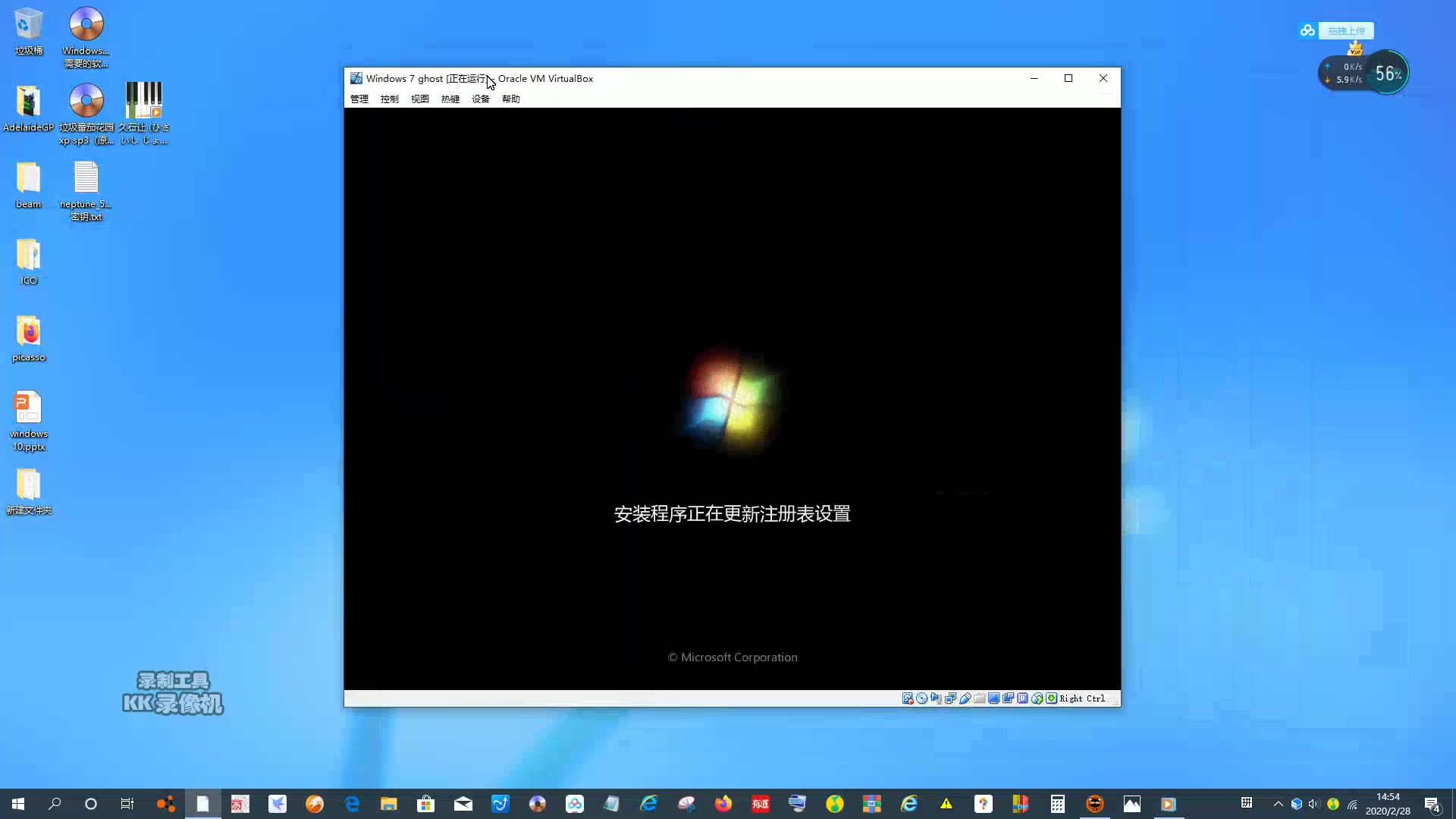
Task: Click the shared folders indicator in VM status bar
Action: pyautogui.click(x=979, y=698)
